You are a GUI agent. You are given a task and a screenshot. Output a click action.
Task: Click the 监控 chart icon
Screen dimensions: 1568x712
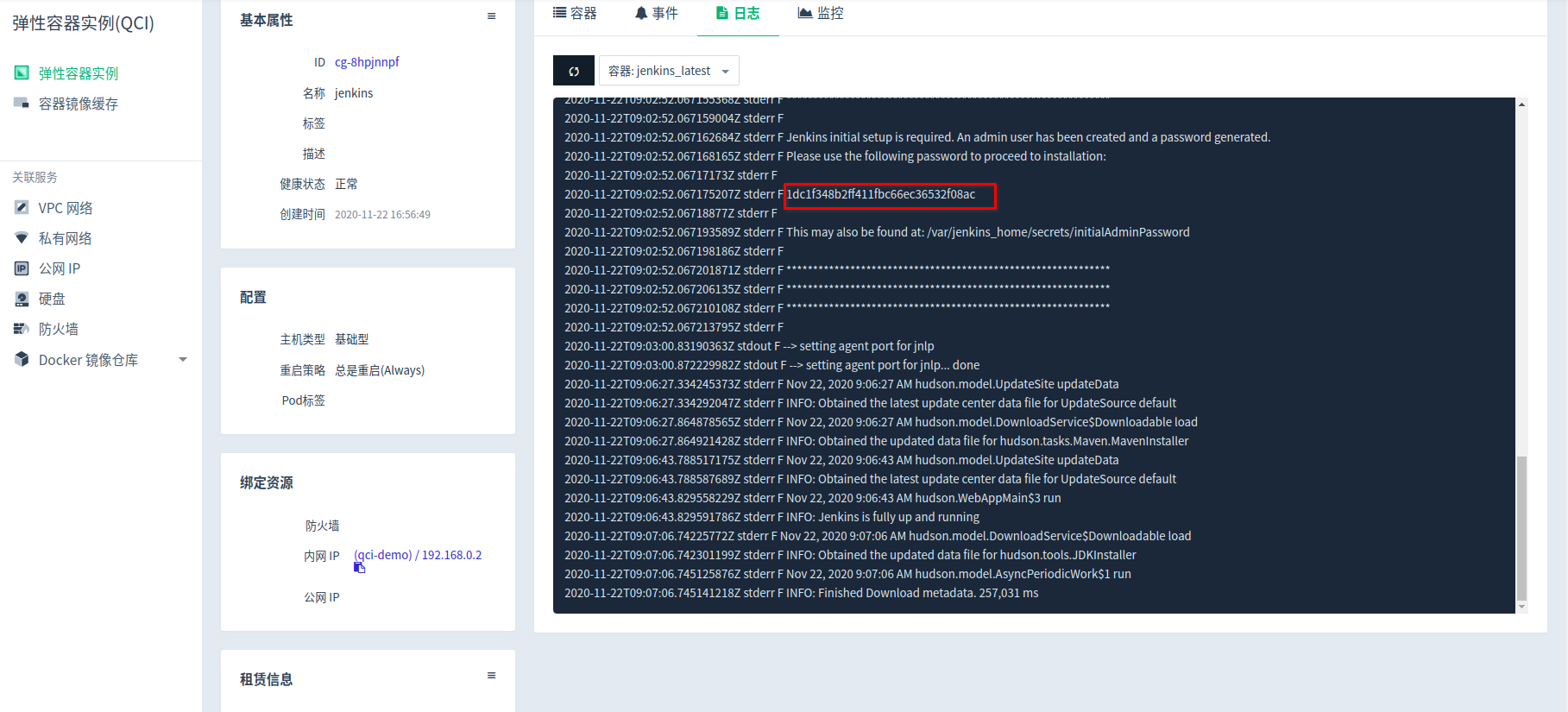(x=805, y=13)
